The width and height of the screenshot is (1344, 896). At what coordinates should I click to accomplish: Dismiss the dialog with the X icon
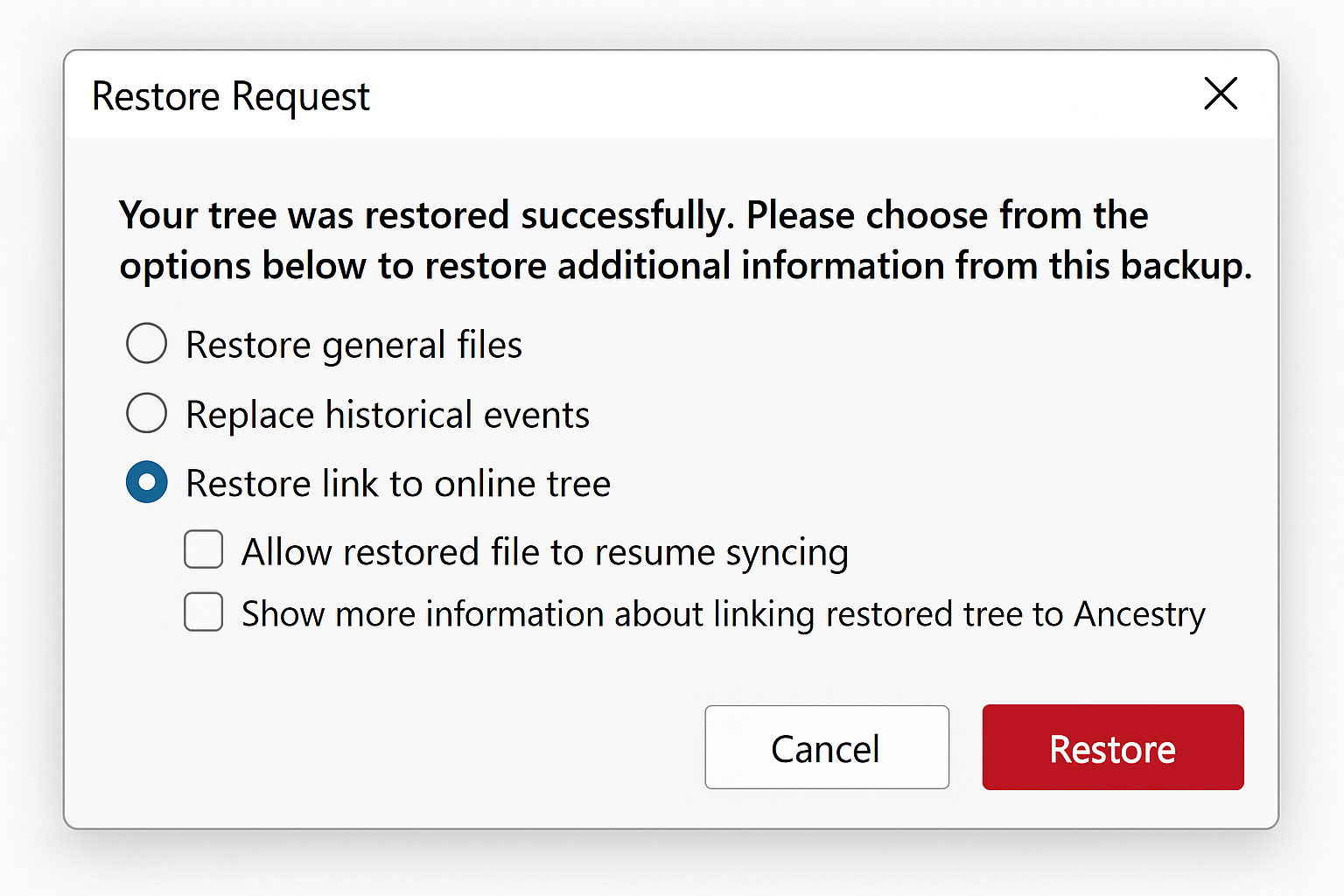tap(1220, 94)
